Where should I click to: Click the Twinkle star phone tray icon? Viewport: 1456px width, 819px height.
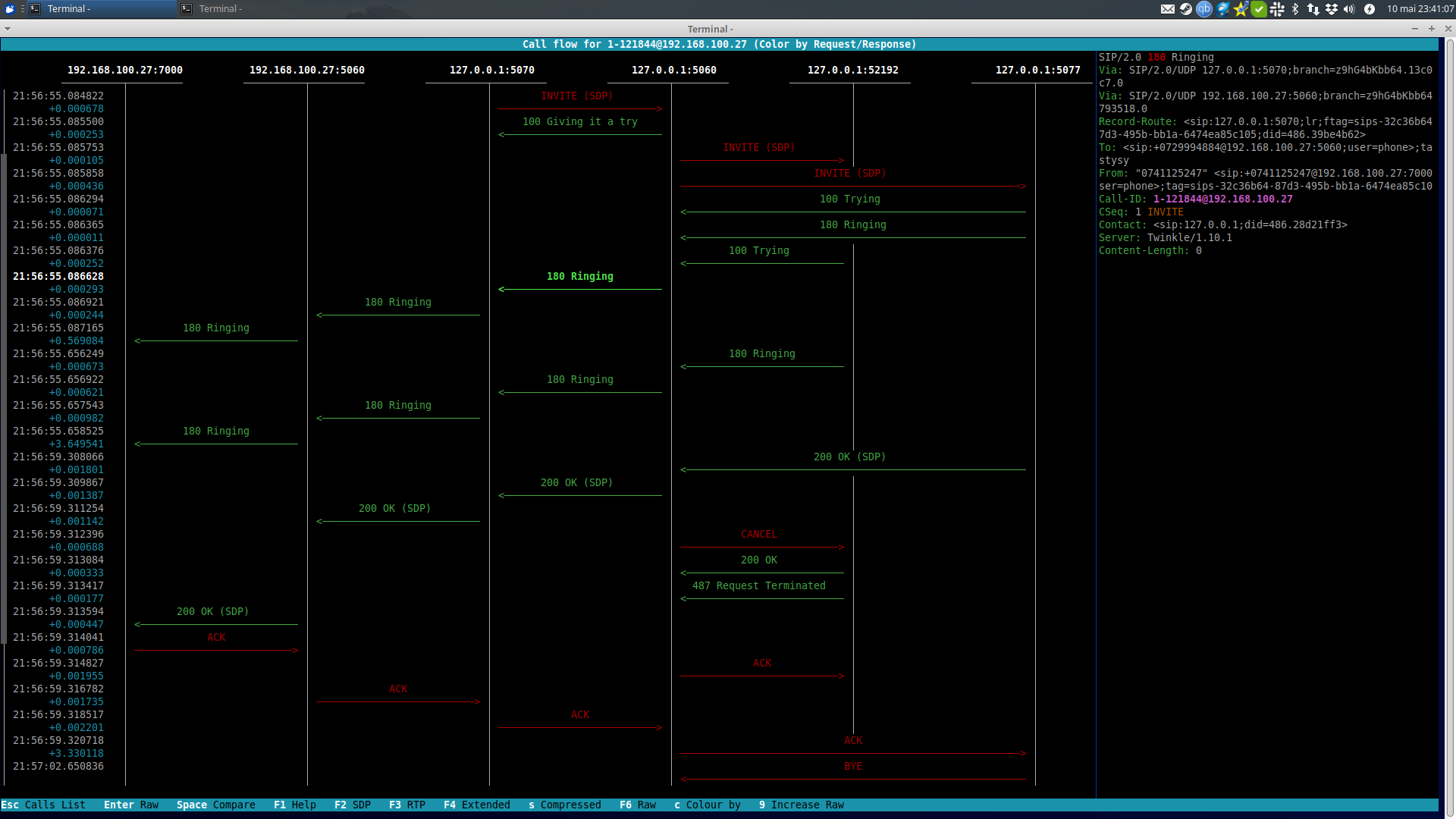pyautogui.click(x=1241, y=9)
